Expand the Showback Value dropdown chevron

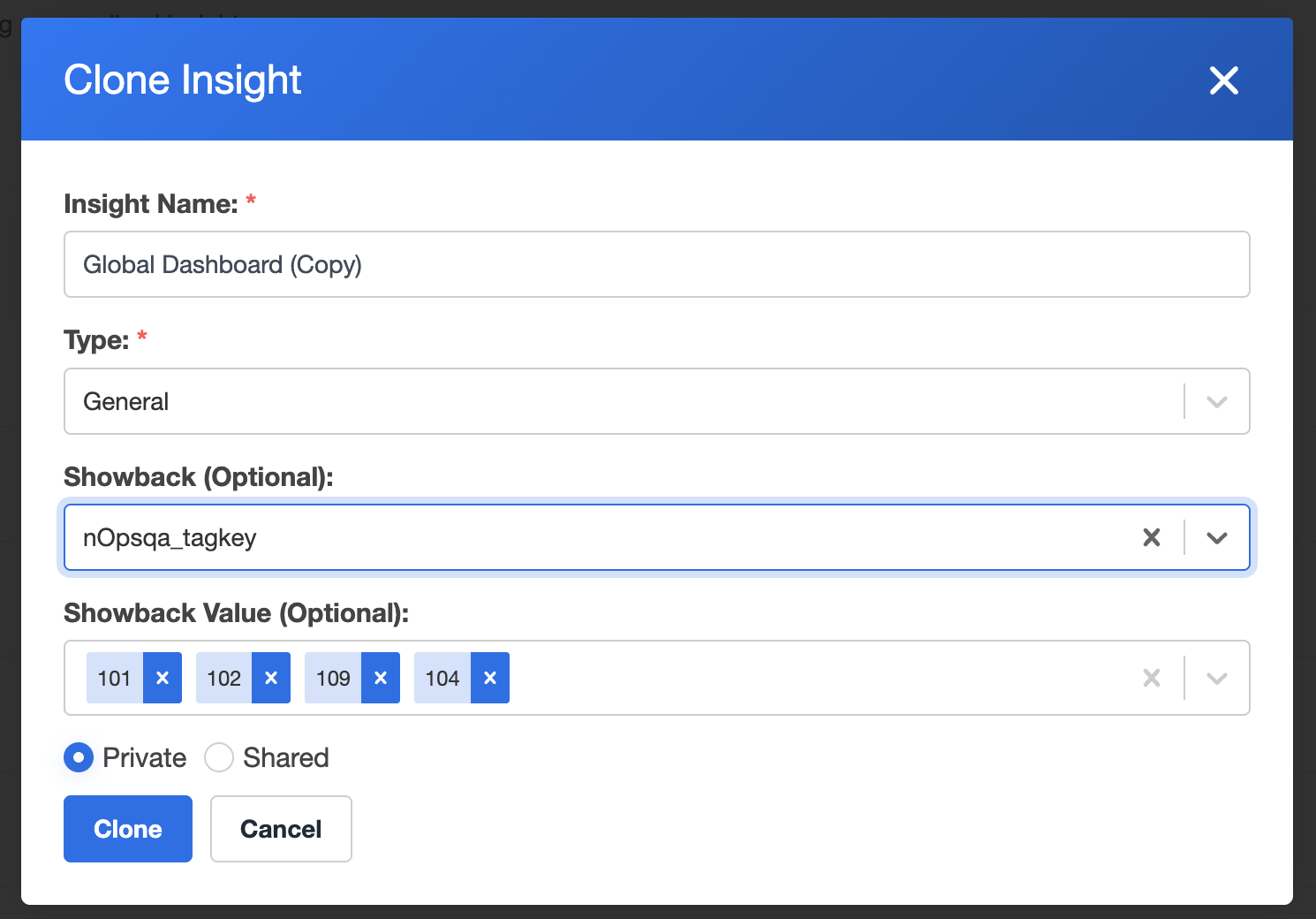(x=1217, y=678)
